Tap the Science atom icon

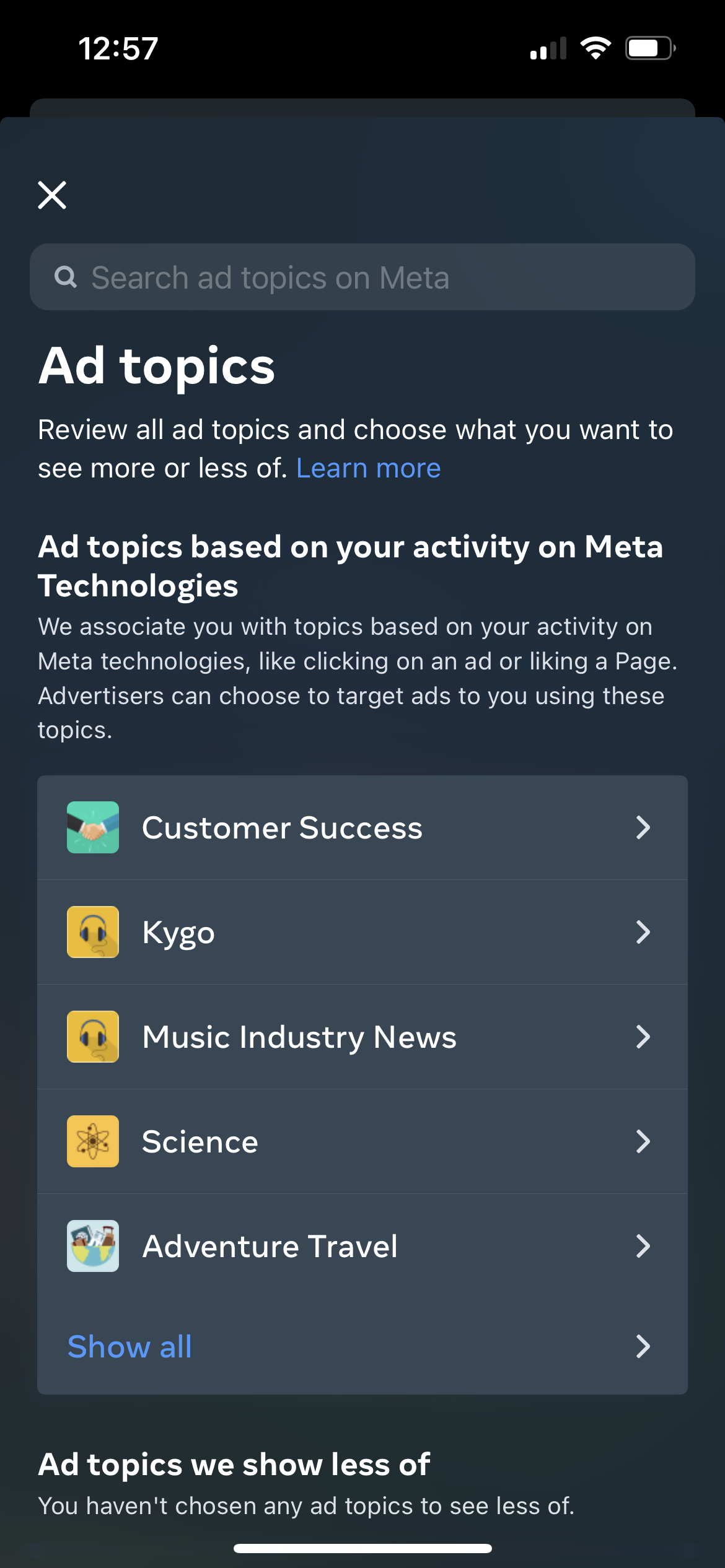93,1141
